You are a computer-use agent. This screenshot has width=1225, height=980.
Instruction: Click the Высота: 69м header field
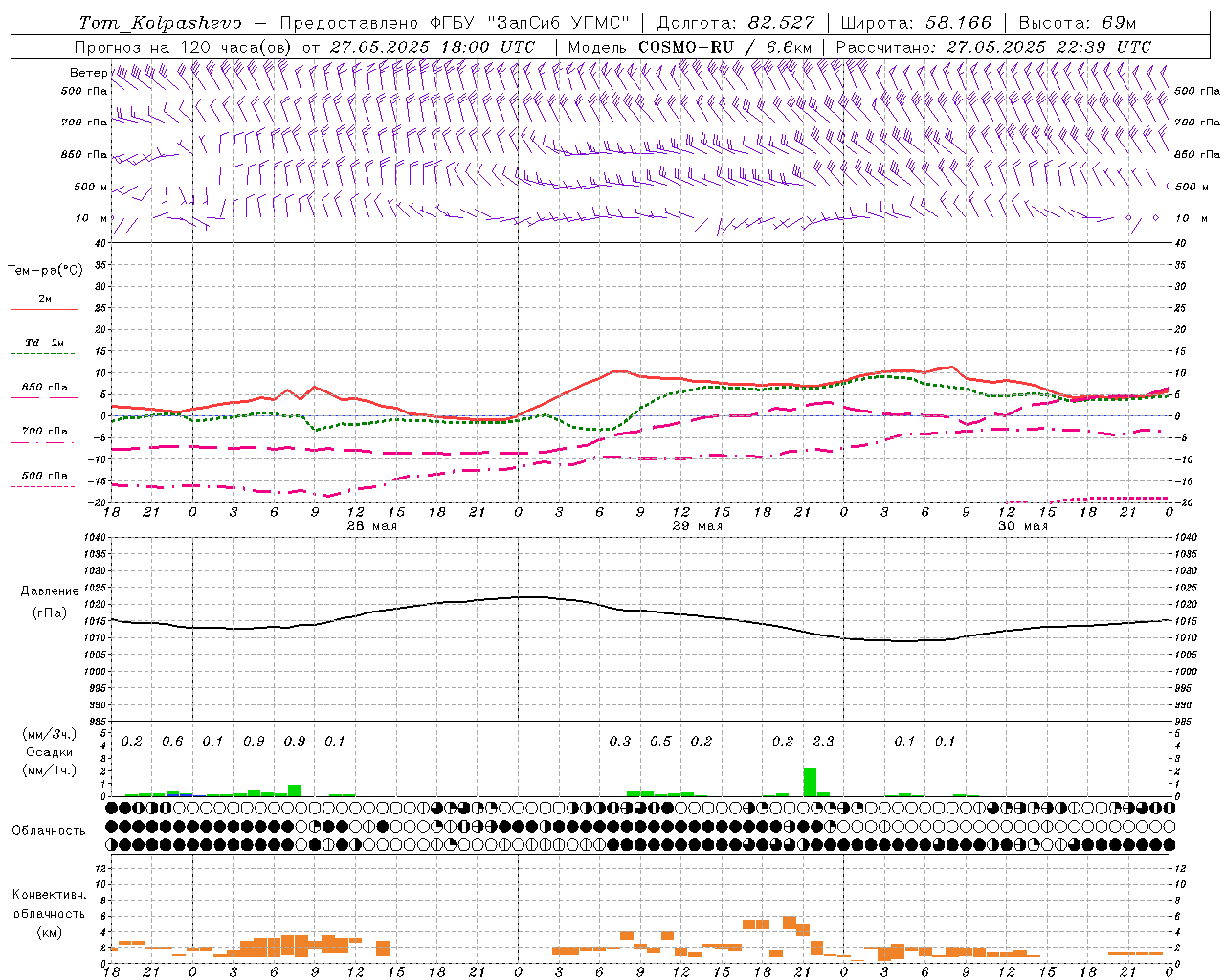point(1078,23)
